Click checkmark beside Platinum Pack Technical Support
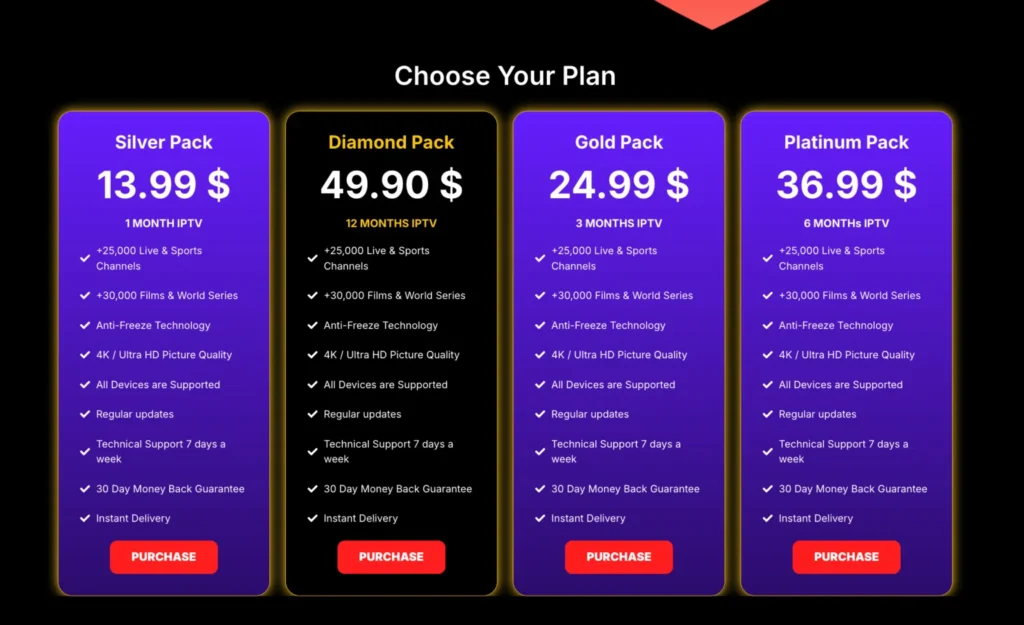This screenshot has width=1024, height=625. (767, 451)
